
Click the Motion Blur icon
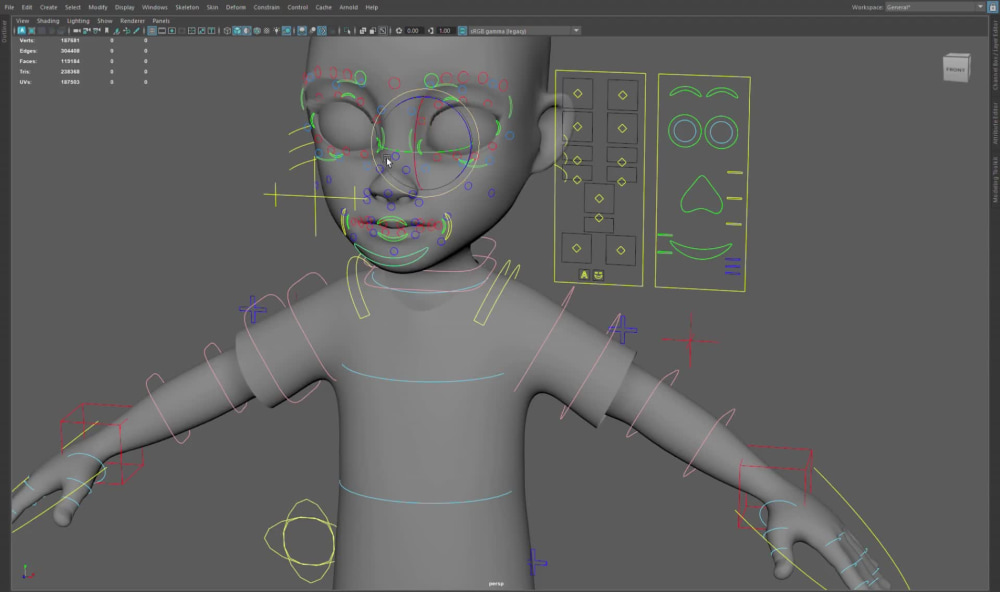tap(312, 31)
